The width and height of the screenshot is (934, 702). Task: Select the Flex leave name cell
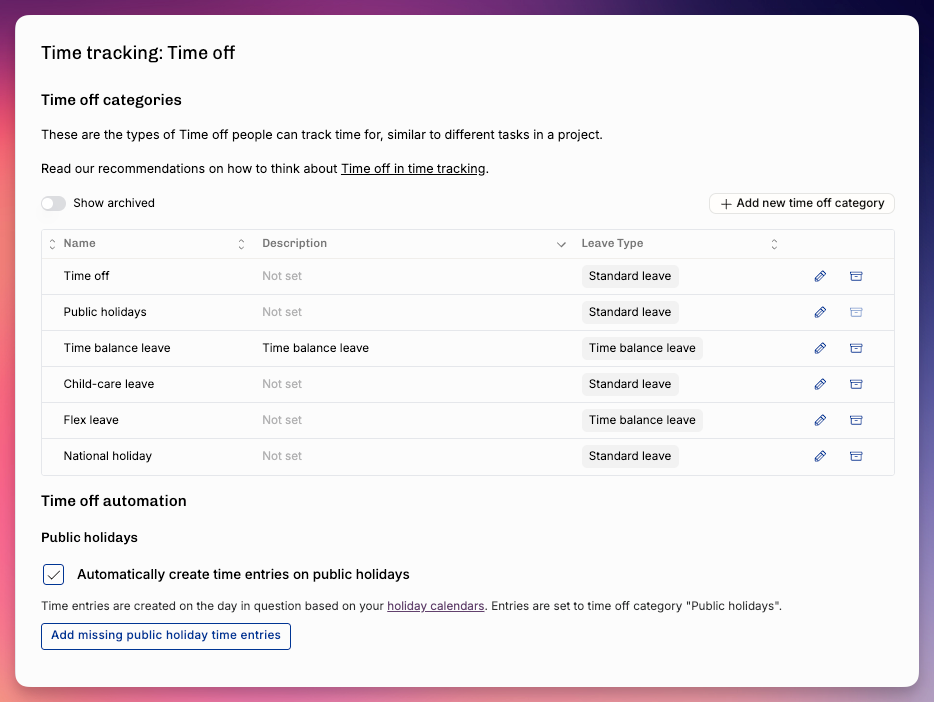(91, 420)
